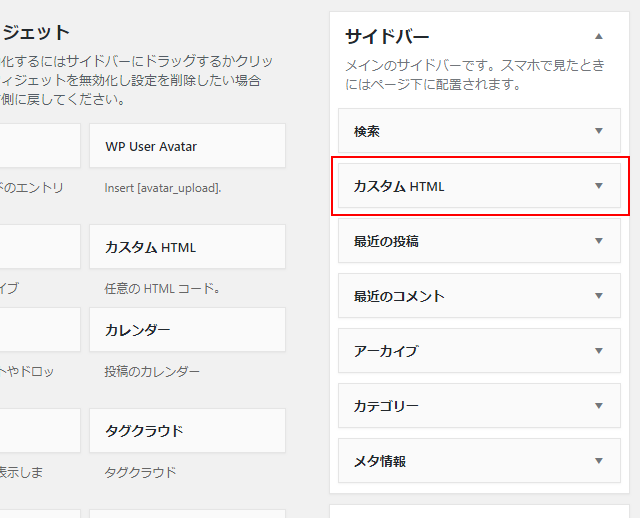Viewport: 640px width, 518px height.
Task: Click the カスタム HTML title in sidebar
Action: 399,186
